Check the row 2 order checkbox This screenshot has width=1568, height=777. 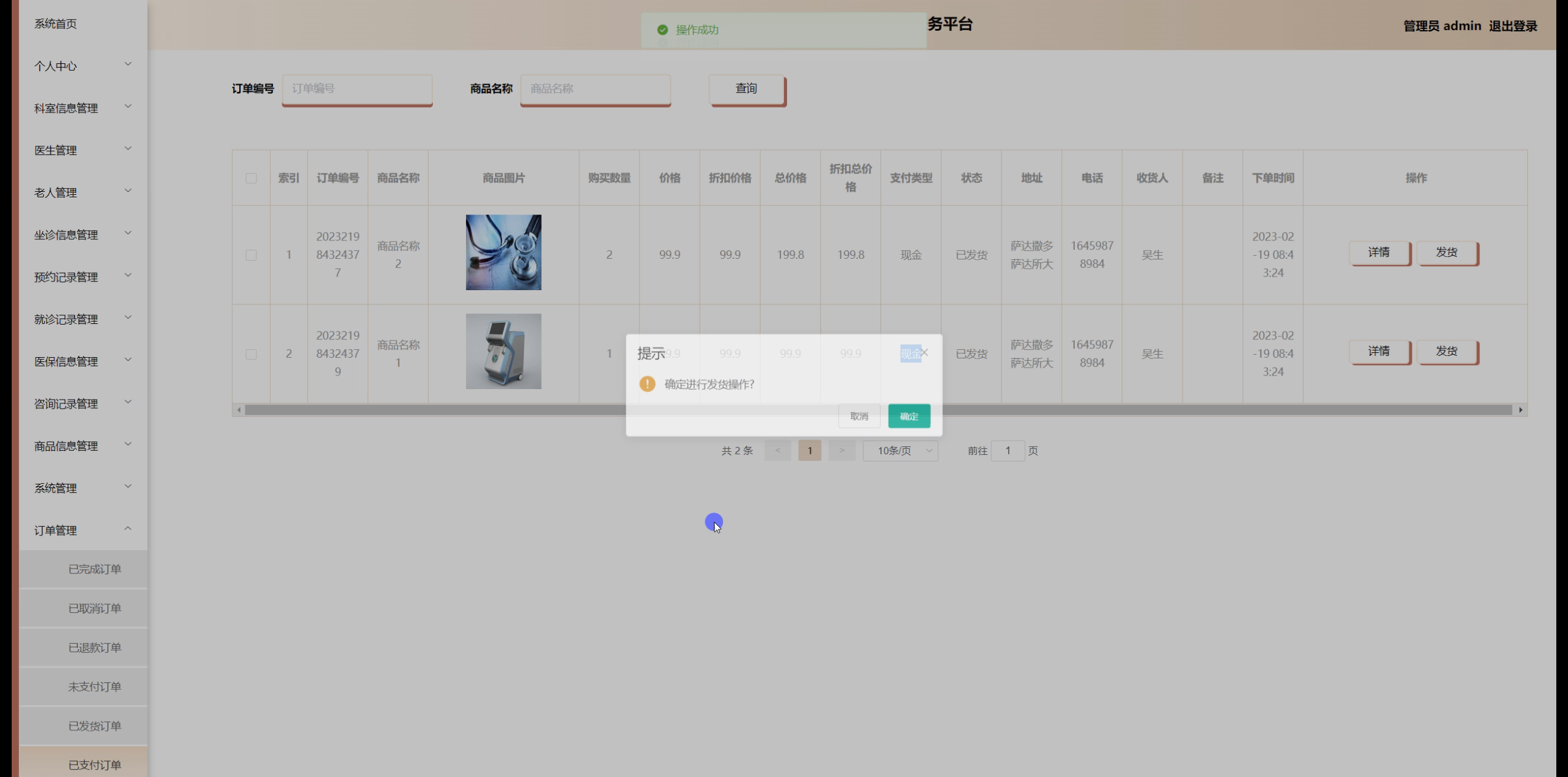(x=251, y=354)
